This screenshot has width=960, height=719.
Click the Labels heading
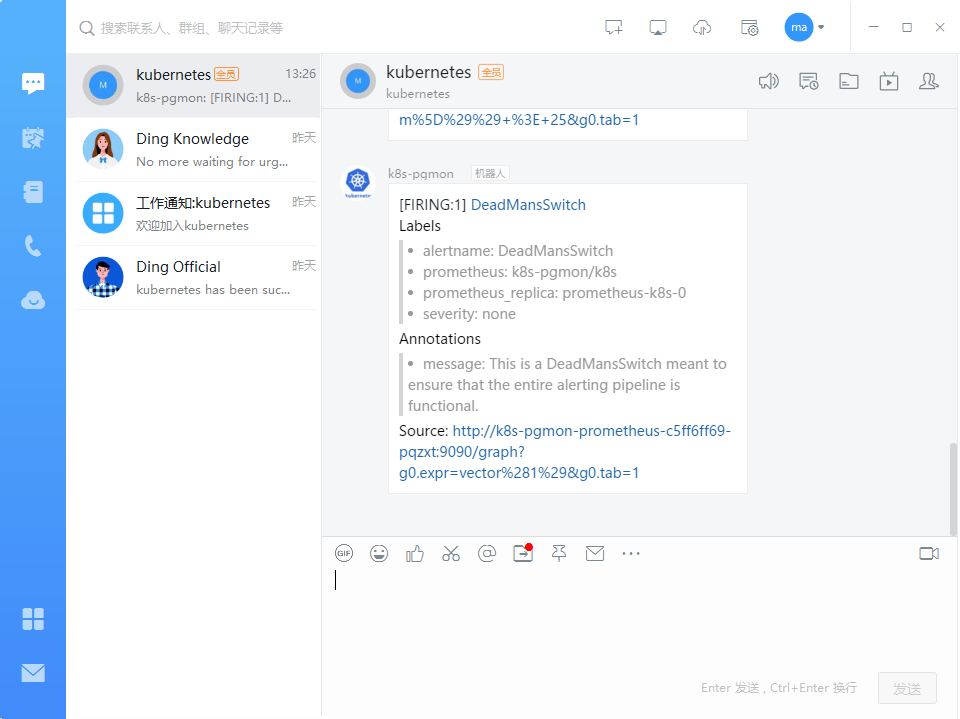coord(420,226)
